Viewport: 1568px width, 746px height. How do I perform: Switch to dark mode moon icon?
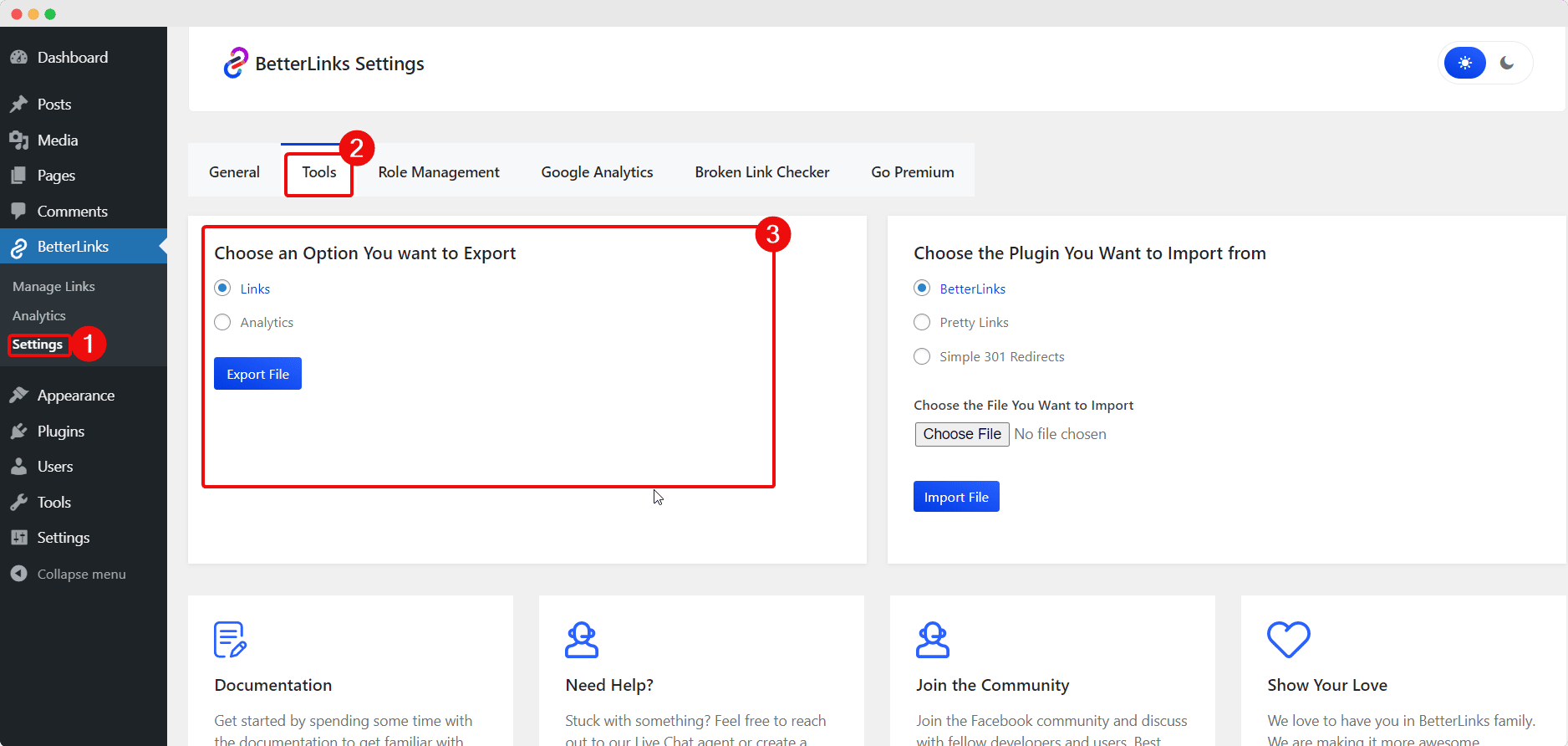(1507, 63)
